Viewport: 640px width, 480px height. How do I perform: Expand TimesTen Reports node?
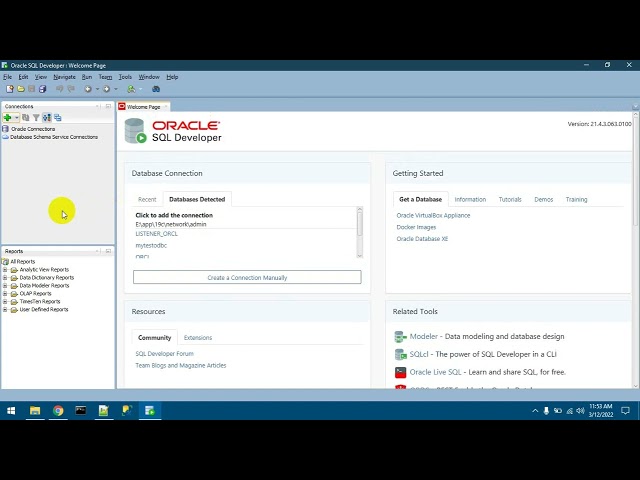tap(5, 302)
